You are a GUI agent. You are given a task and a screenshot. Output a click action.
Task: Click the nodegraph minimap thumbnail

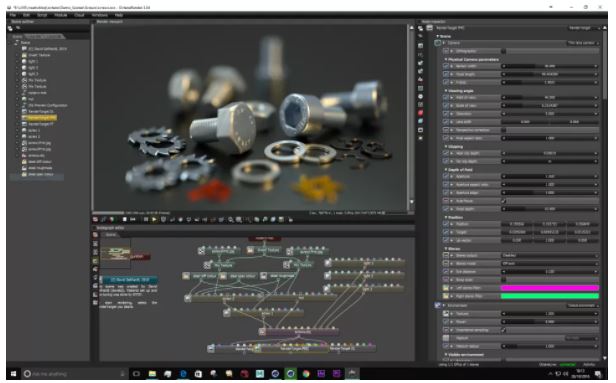[x=115, y=254]
